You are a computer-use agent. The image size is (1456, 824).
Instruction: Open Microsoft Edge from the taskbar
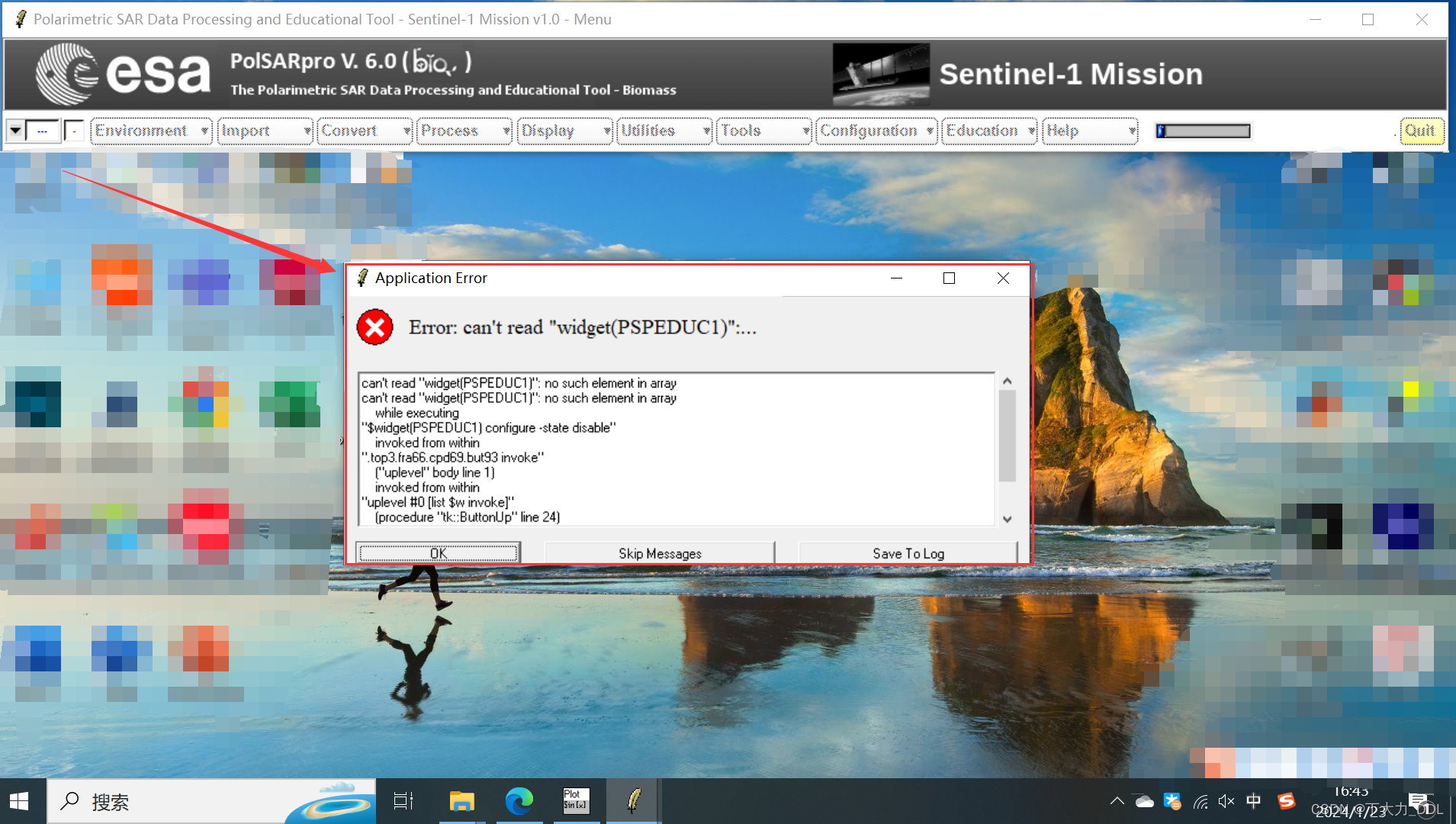[519, 800]
